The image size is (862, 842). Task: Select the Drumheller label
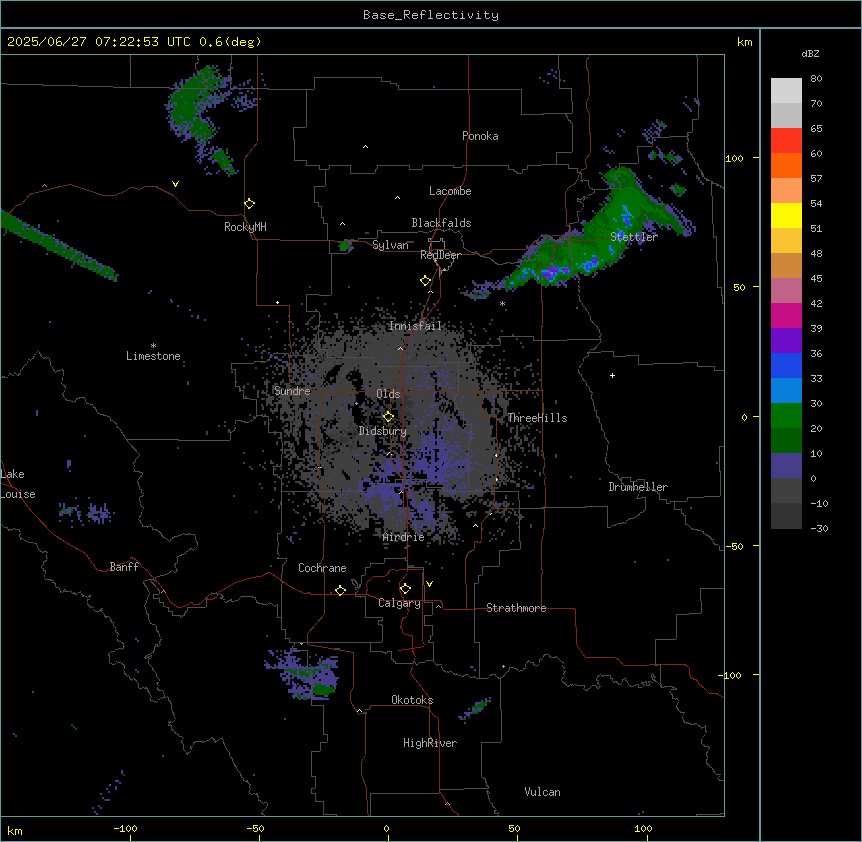(638, 487)
